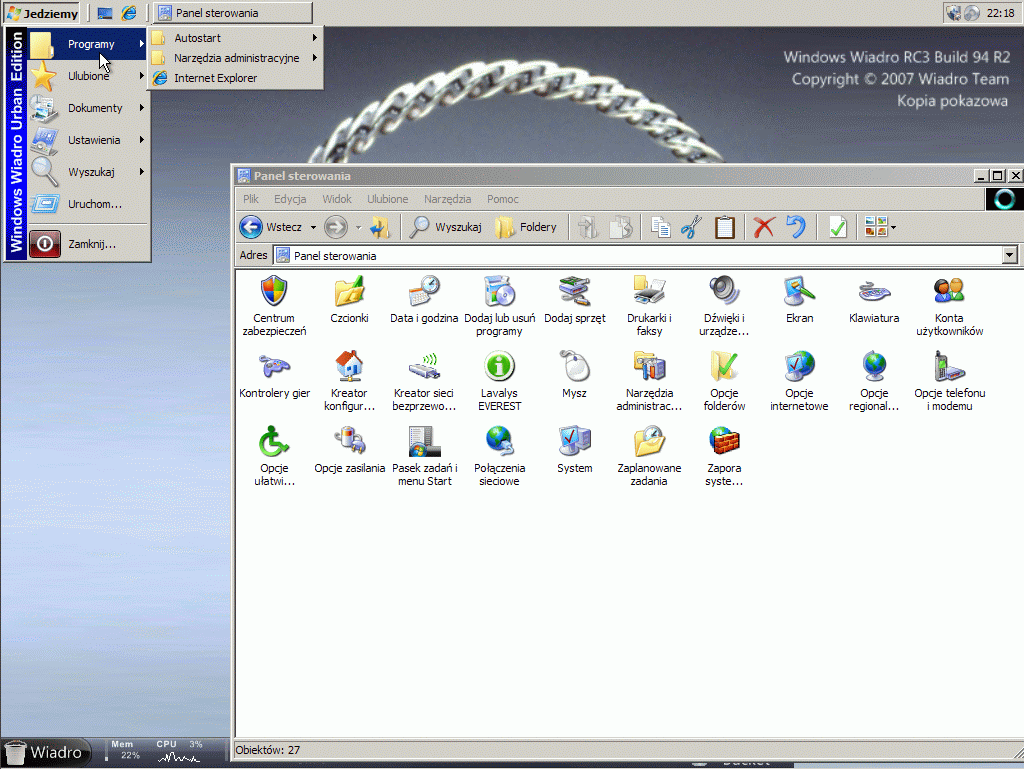Image resolution: width=1024 pixels, height=769 pixels.
Task: Click the red X Delete icon
Action: coord(763,227)
